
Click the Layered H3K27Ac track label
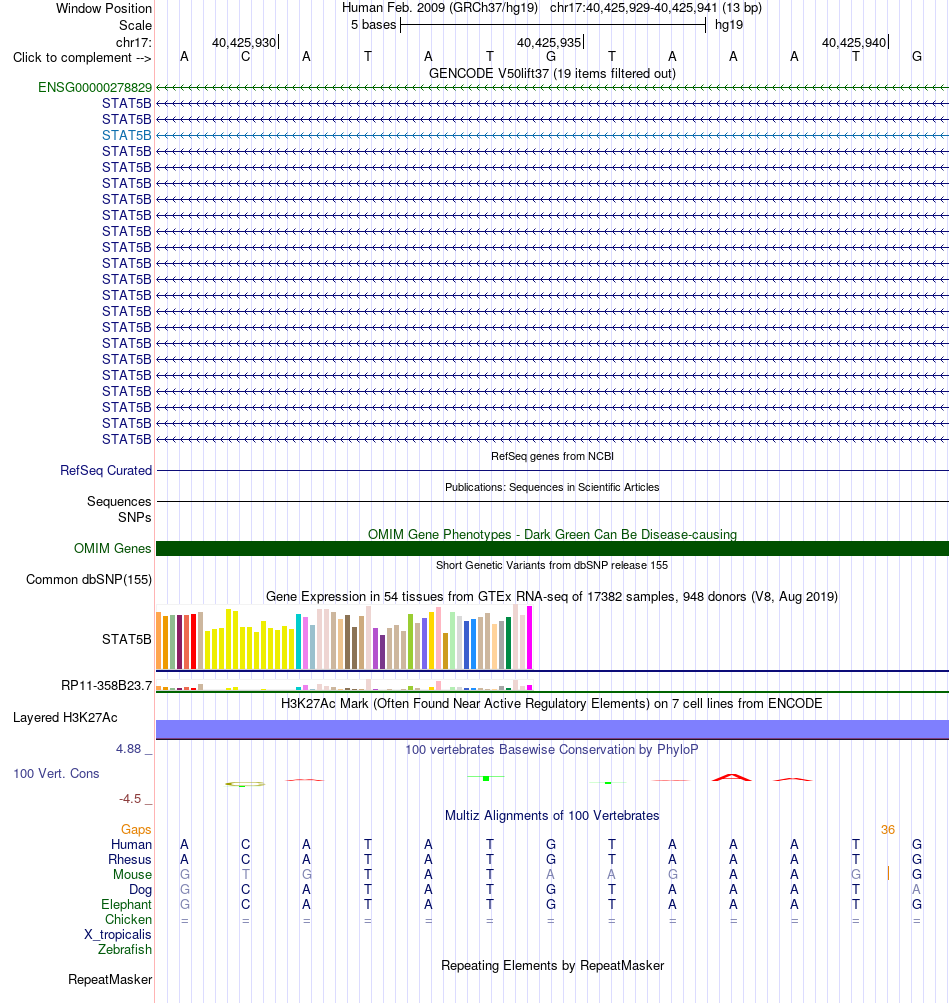pyautogui.click(x=65, y=718)
